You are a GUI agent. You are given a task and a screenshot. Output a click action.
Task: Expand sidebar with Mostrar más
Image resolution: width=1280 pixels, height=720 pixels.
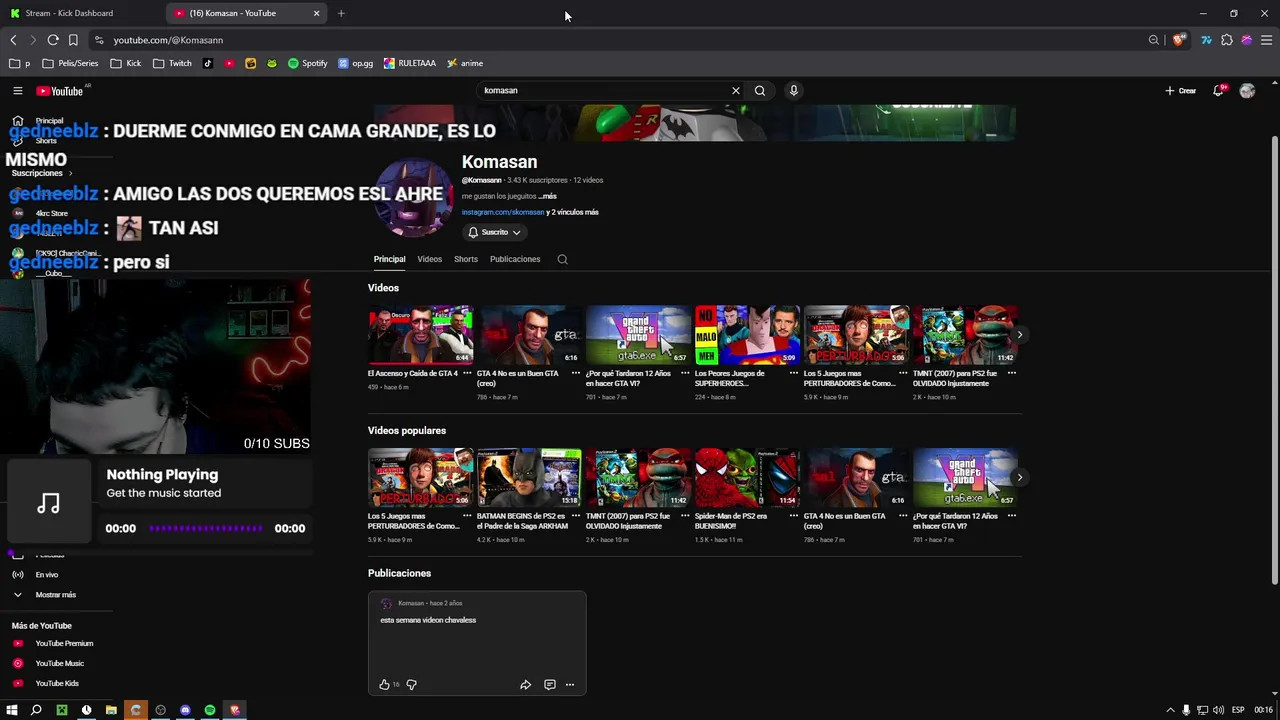click(56, 595)
